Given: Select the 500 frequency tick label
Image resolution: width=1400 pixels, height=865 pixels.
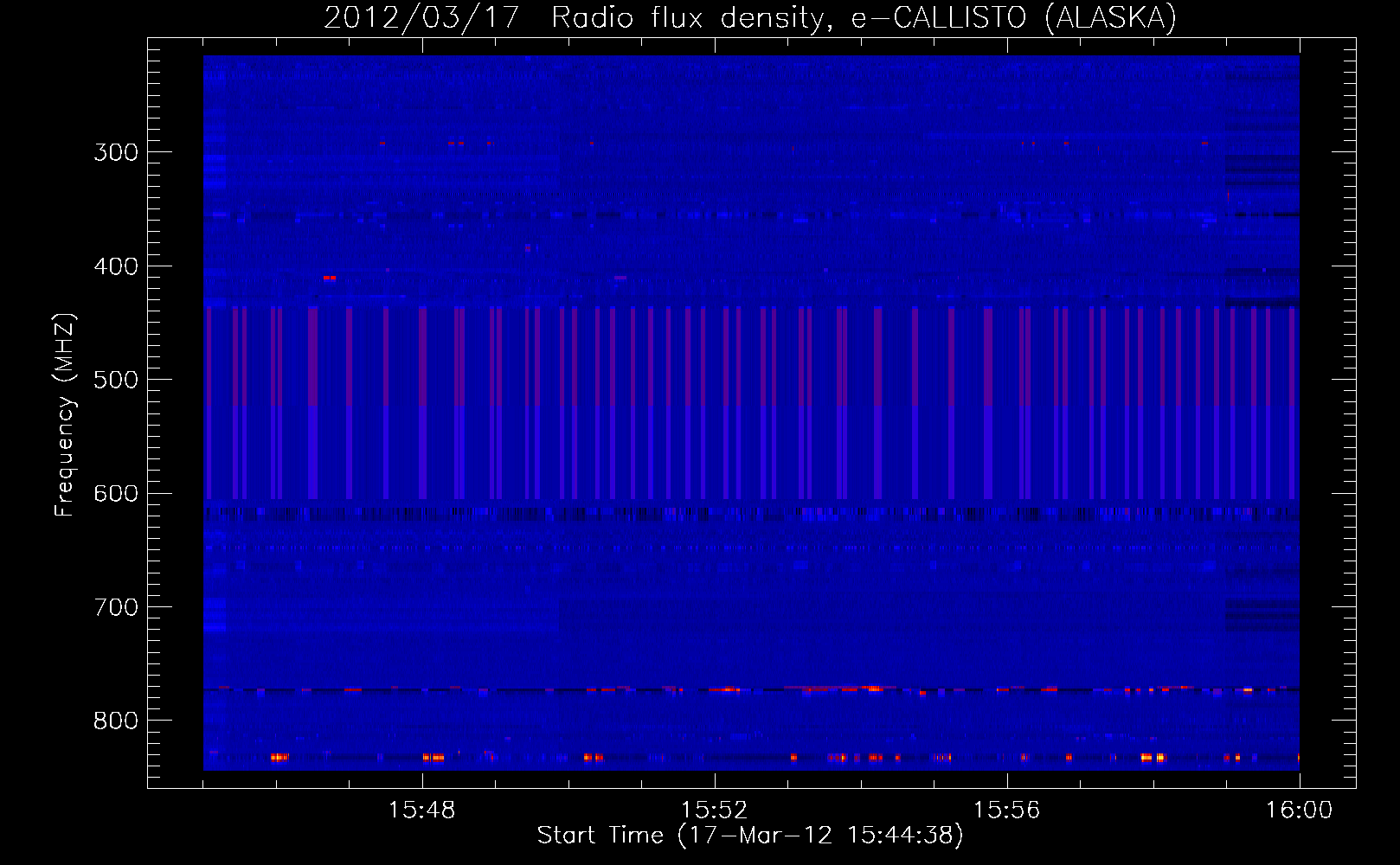Looking at the screenshot, I should (116, 380).
